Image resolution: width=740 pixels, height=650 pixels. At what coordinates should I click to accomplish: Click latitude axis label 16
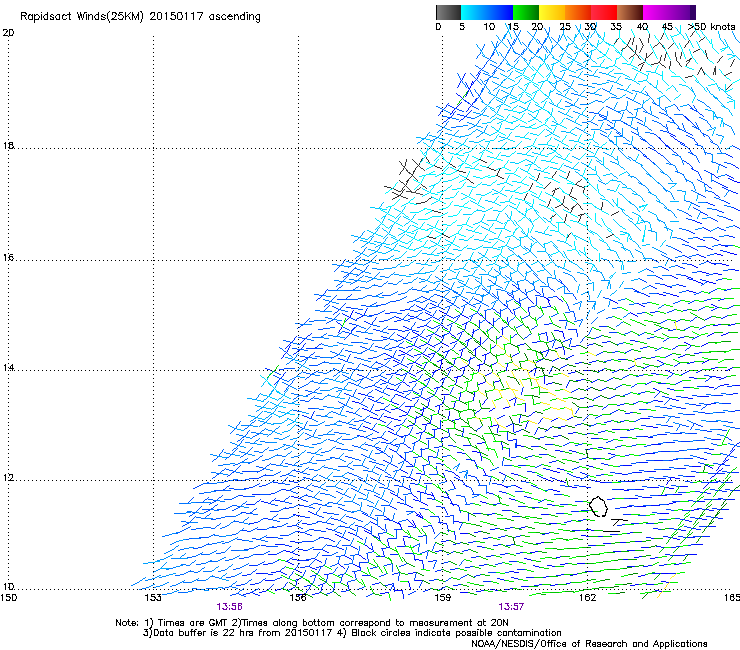pos(8,257)
